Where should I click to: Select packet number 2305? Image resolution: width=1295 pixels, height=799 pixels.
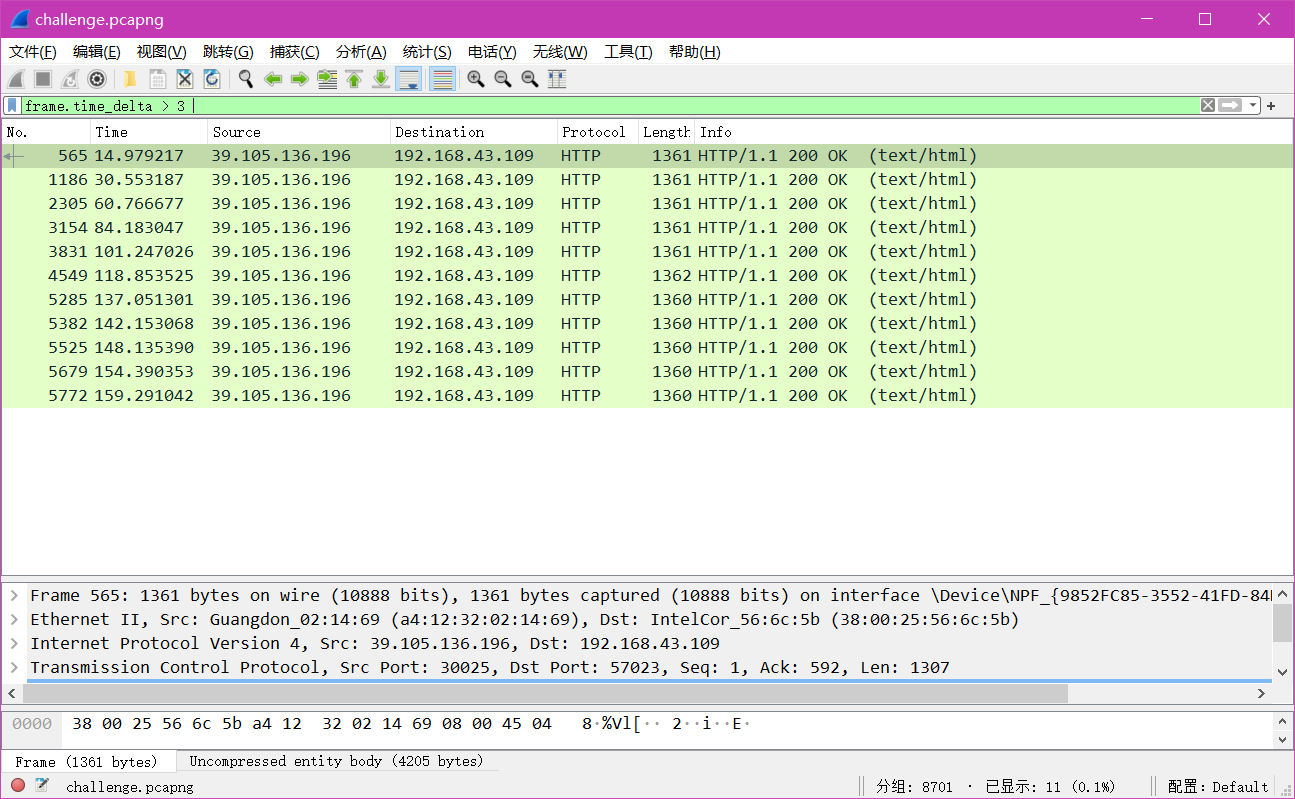pos(647,204)
